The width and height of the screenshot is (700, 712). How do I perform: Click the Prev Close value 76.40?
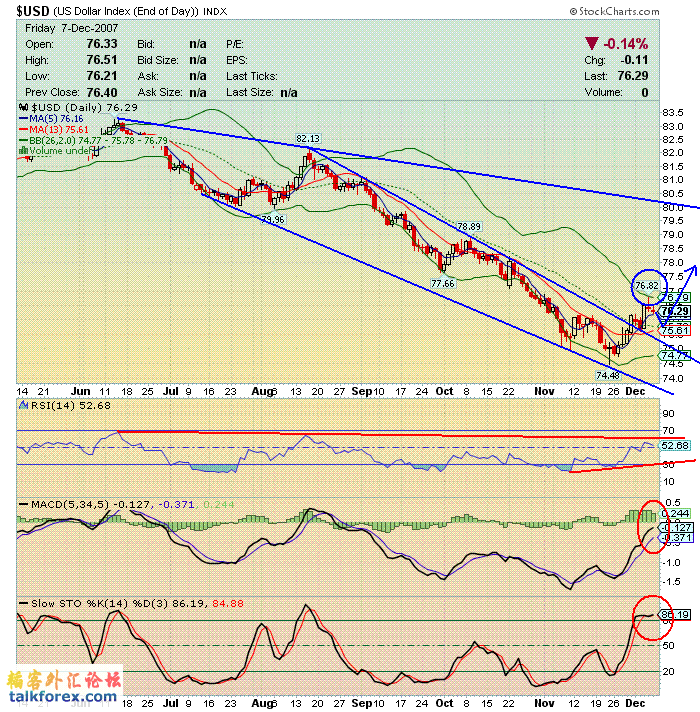[102, 92]
